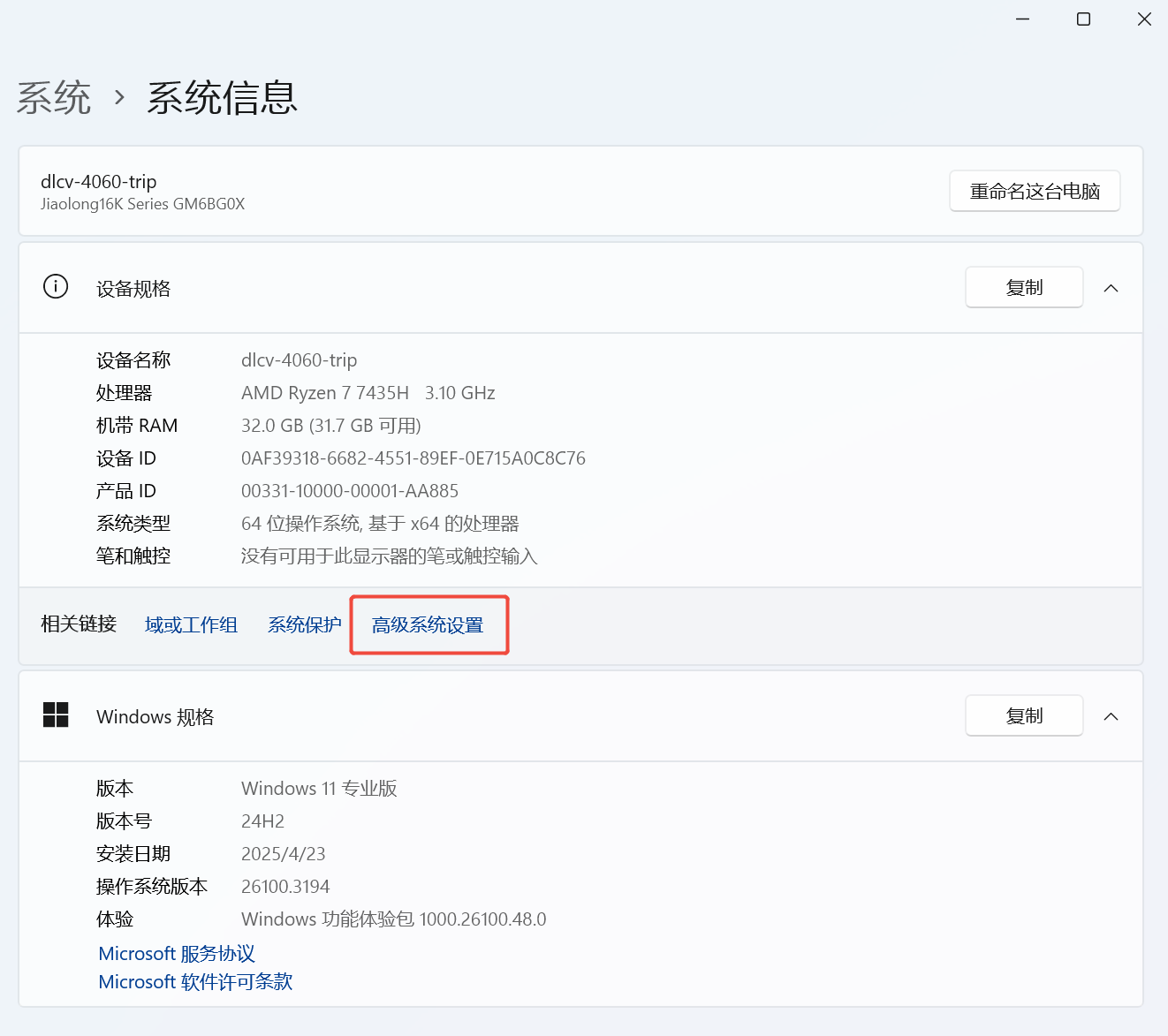
Task: Open the 系统保护 link
Action: pos(305,625)
